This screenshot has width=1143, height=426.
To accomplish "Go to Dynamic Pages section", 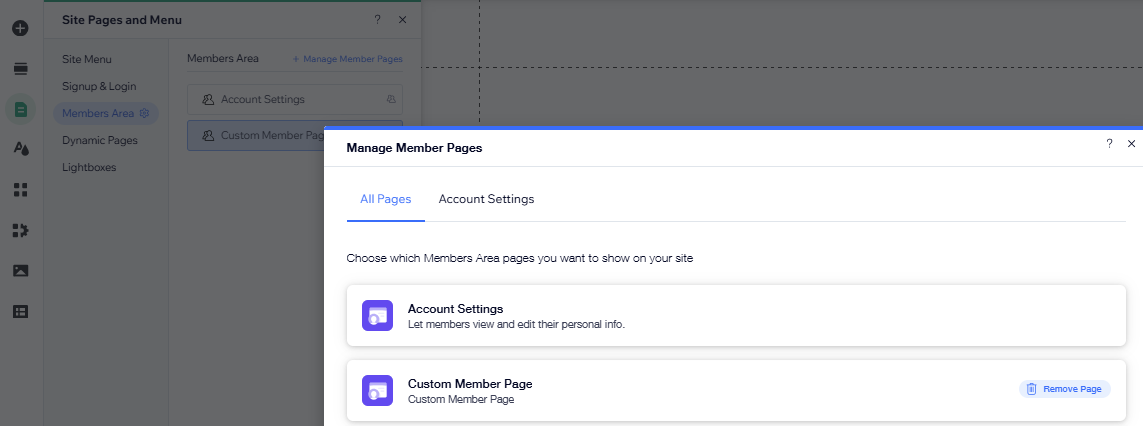I will [x=100, y=141].
